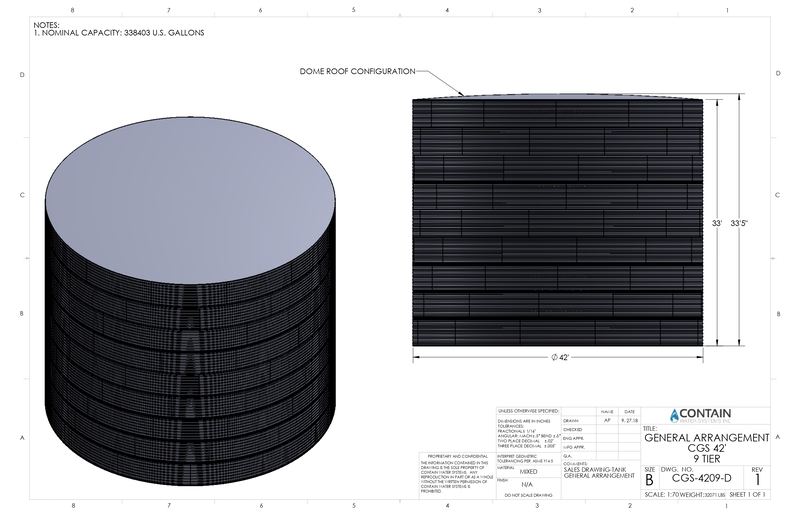
Task: Select the "DO NOT SCALE DRAWING" note
Action: (x=528, y=496)
